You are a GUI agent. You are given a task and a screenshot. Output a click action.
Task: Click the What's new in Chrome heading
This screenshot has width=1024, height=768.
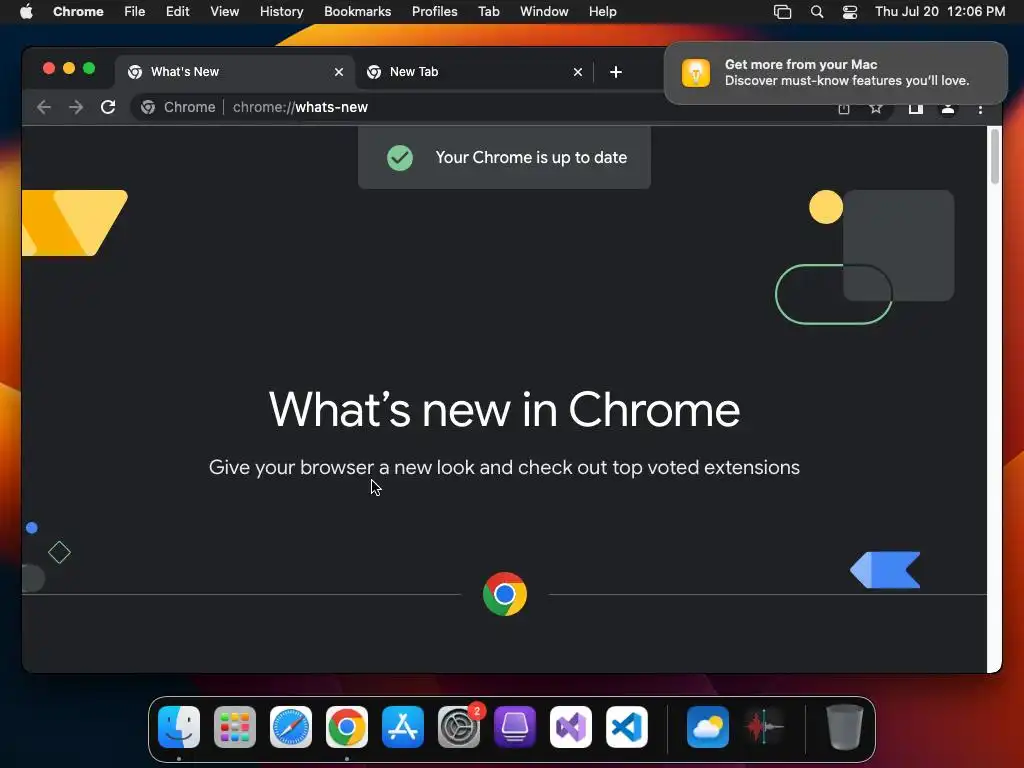pos(504,409)
